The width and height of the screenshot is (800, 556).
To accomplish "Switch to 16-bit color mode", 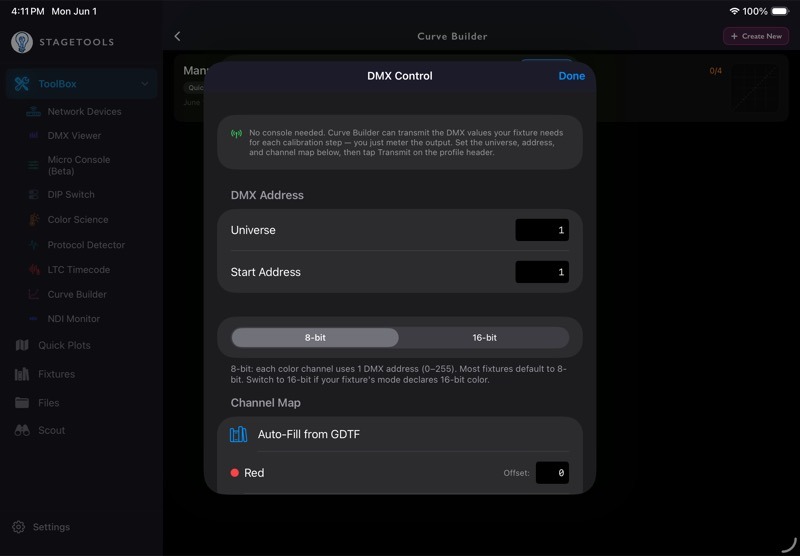I will coord(484,338).
